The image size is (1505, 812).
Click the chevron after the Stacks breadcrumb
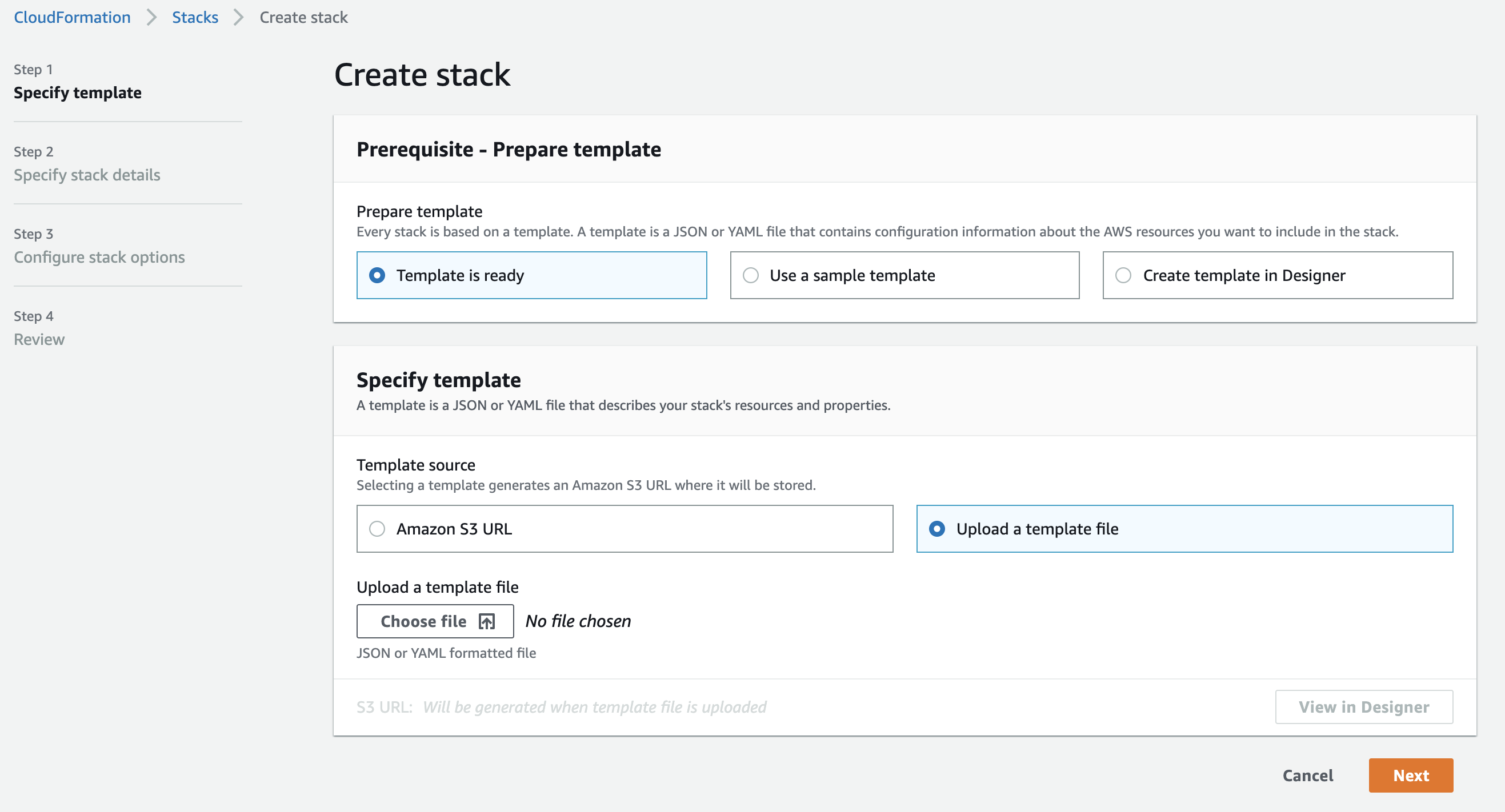point(238,18)
